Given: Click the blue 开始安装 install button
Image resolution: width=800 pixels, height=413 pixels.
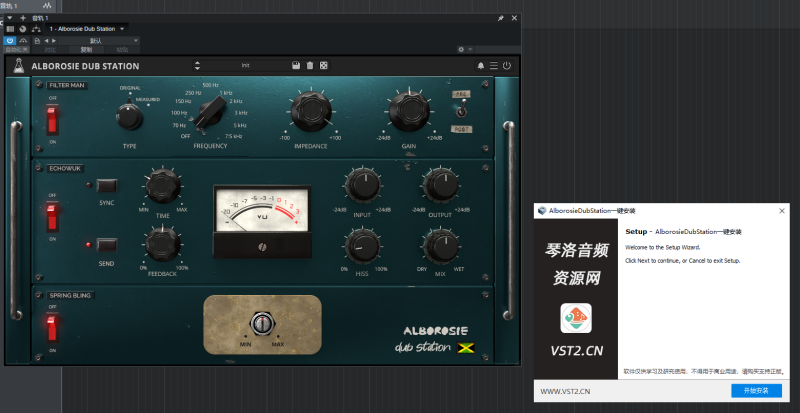Looking at the screenshot, I should (756, 390).
